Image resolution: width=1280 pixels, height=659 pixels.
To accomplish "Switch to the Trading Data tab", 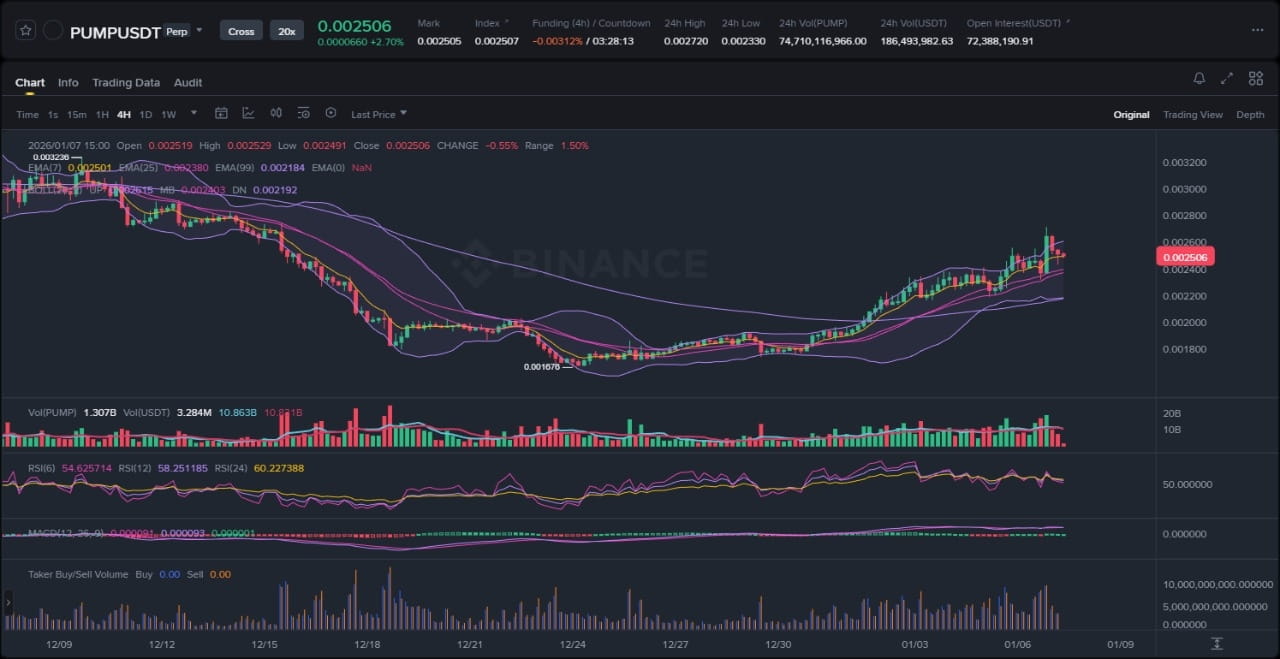I will [126, 83].
